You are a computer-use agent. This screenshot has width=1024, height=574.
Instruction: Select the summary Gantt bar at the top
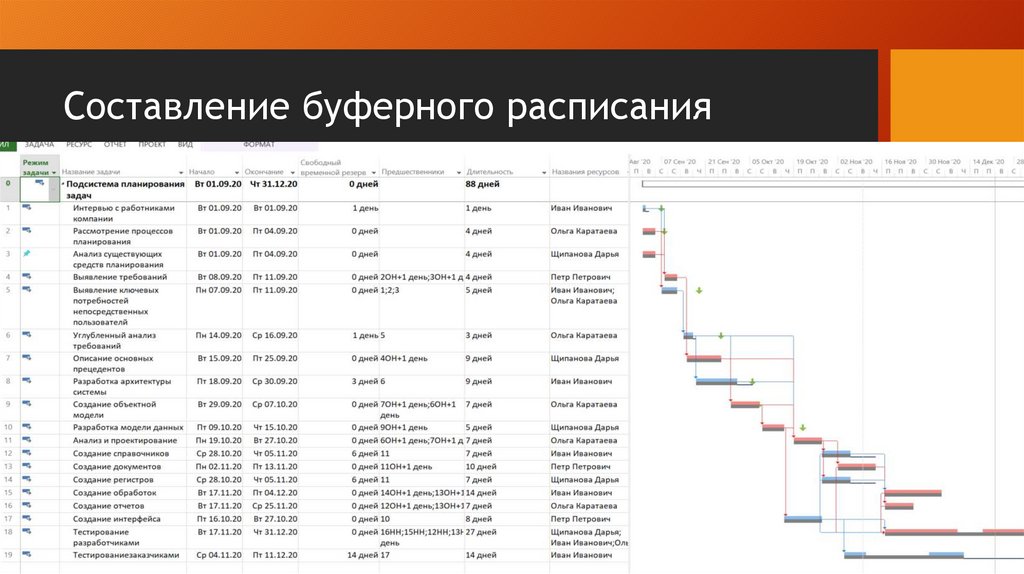click(833, 184)
